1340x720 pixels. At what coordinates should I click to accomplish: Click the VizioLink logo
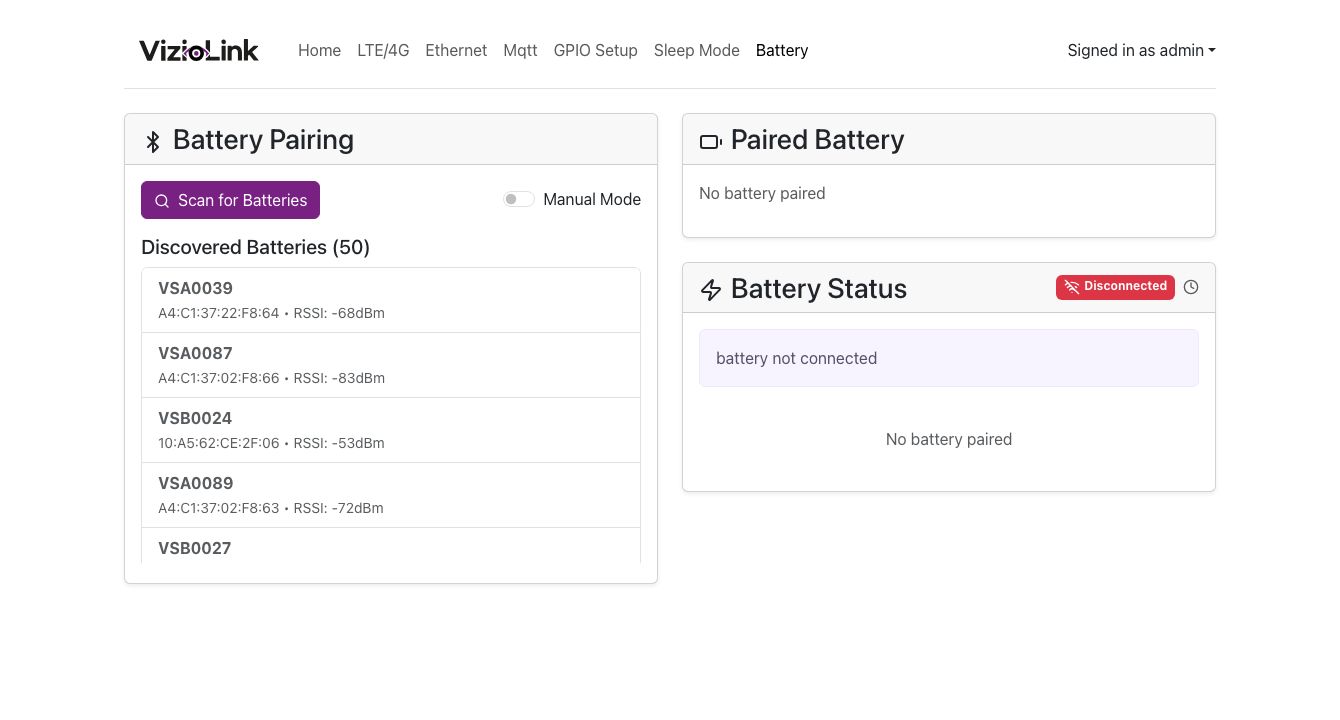[x=199, y=50]
